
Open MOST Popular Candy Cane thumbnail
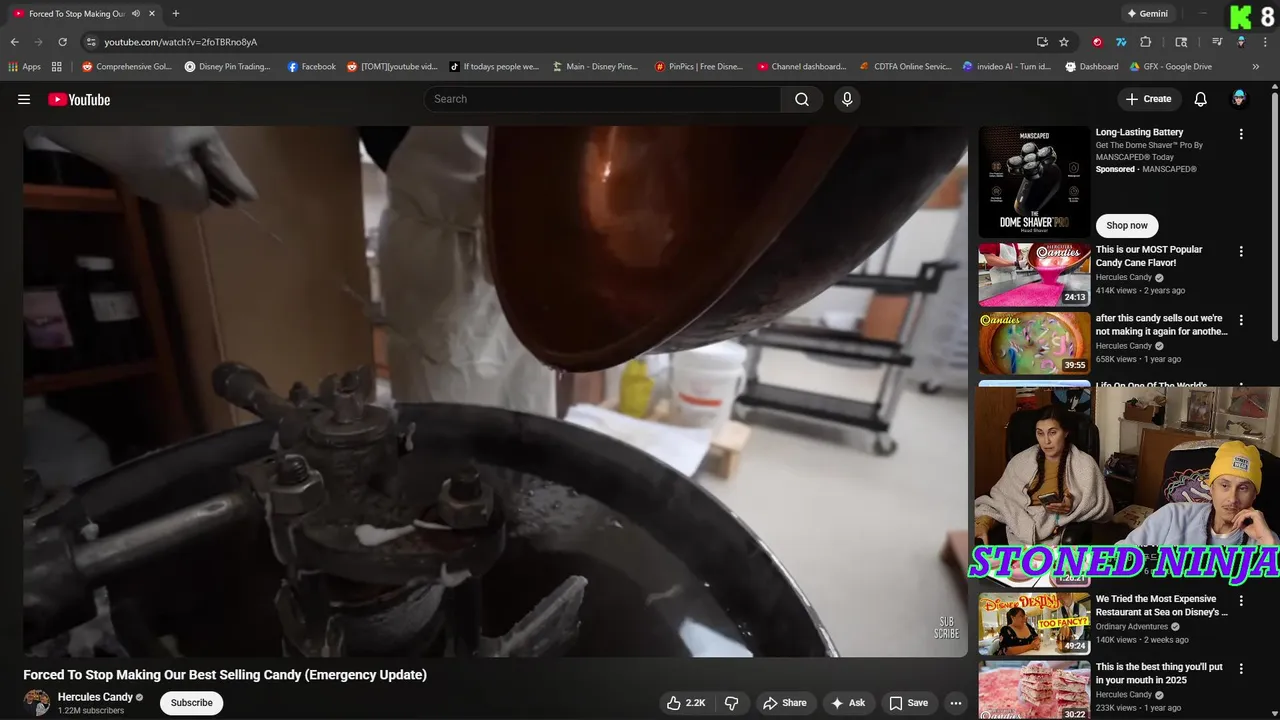(x=1034, y=275)
